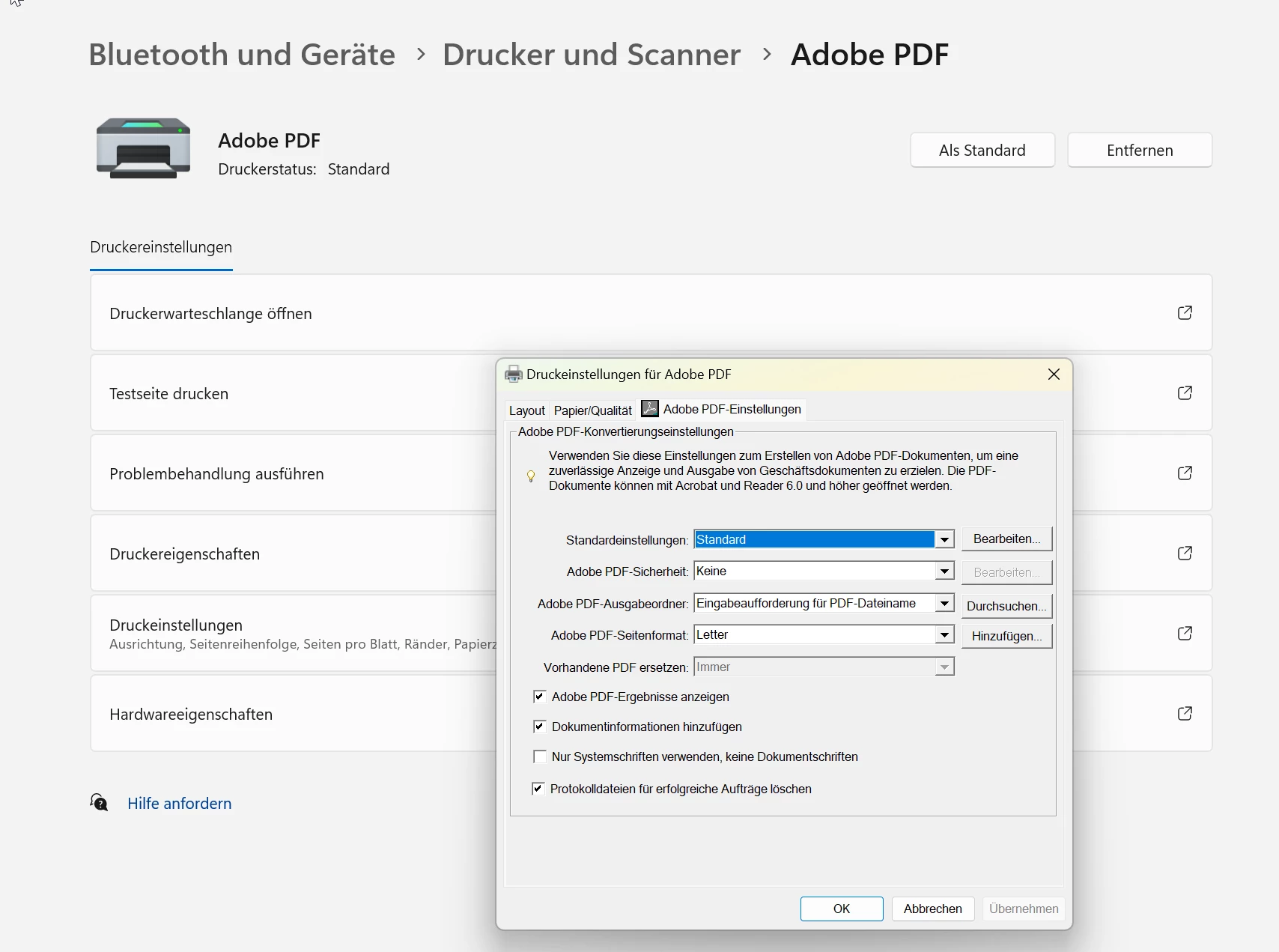Image resolution: width=1279 pixels, height=952 pixels.
Task: Click Bearbeiten next to Standardeinstellungen
Action: point(1007,539)
